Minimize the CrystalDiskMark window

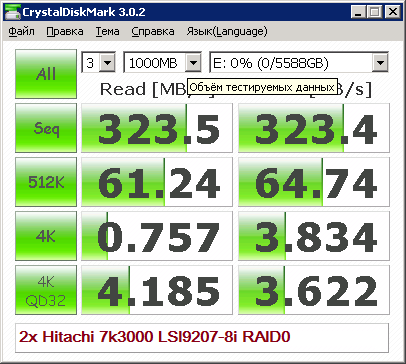358,12
